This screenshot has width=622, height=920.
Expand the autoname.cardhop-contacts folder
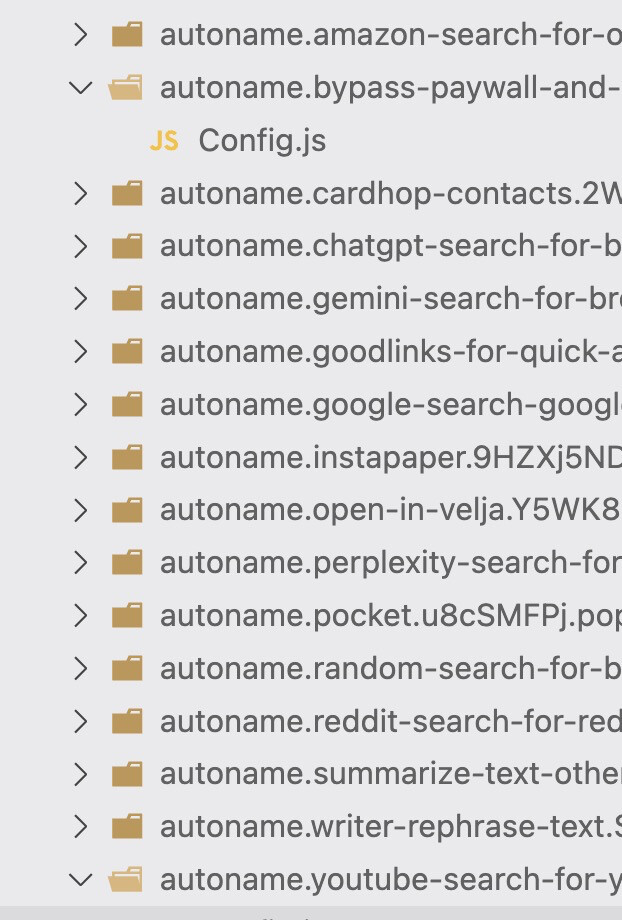pyautogui.click(x=80, y=194)
